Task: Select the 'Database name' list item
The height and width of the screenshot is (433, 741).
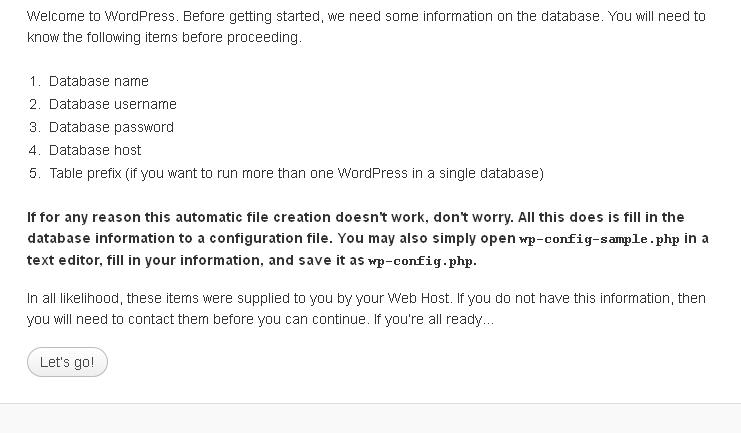Action: coord(99,81)
